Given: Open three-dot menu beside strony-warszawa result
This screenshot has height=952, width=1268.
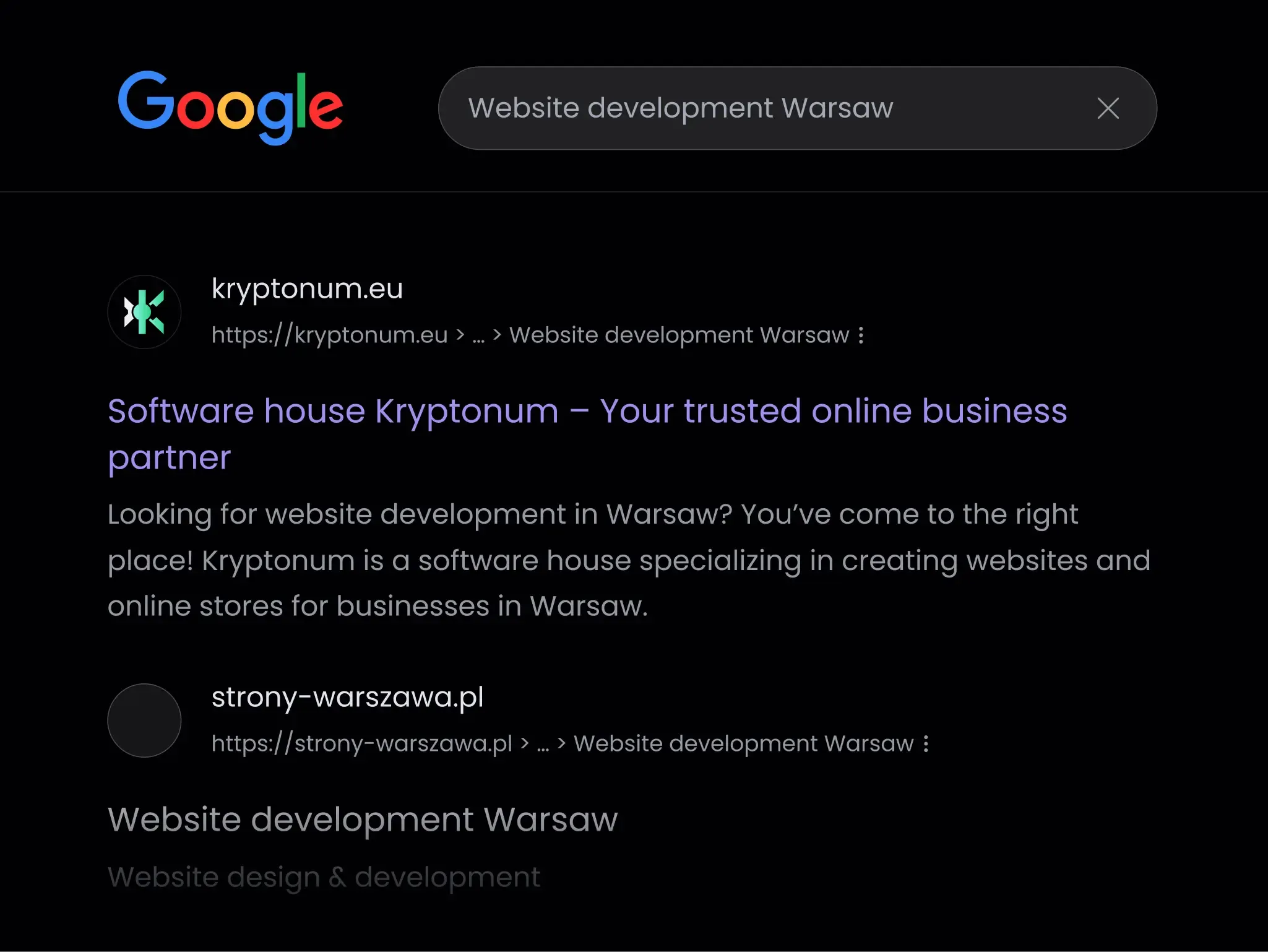Looking at the screenshot, I should click(926, 743).
